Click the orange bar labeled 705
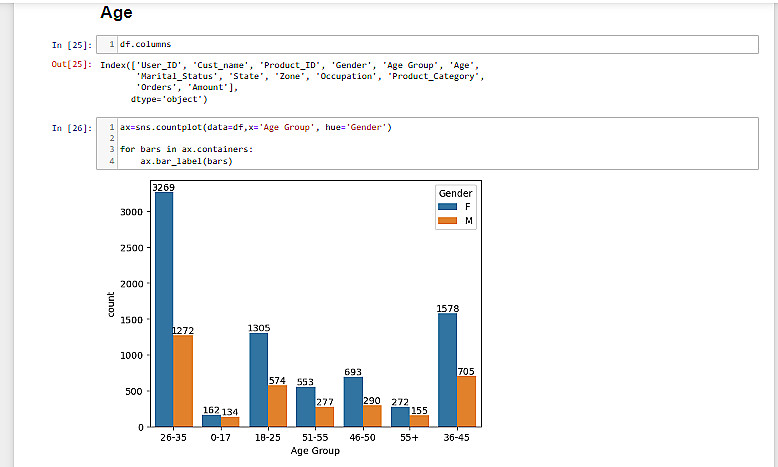The height and width of the screenshot is (467, 778). click(467, 401)
